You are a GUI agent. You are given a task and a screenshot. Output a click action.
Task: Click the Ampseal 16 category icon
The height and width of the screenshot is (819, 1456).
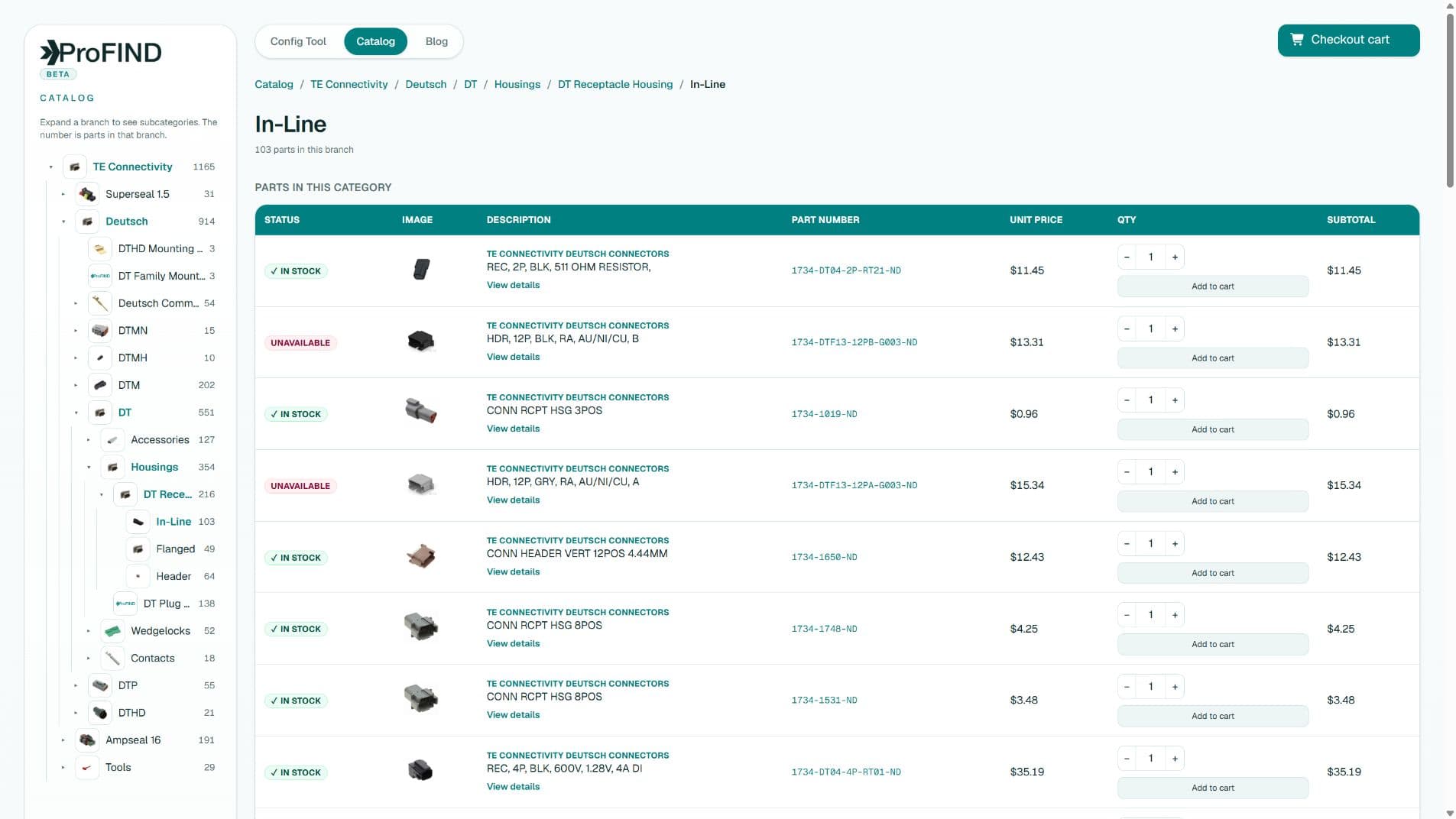87,740
